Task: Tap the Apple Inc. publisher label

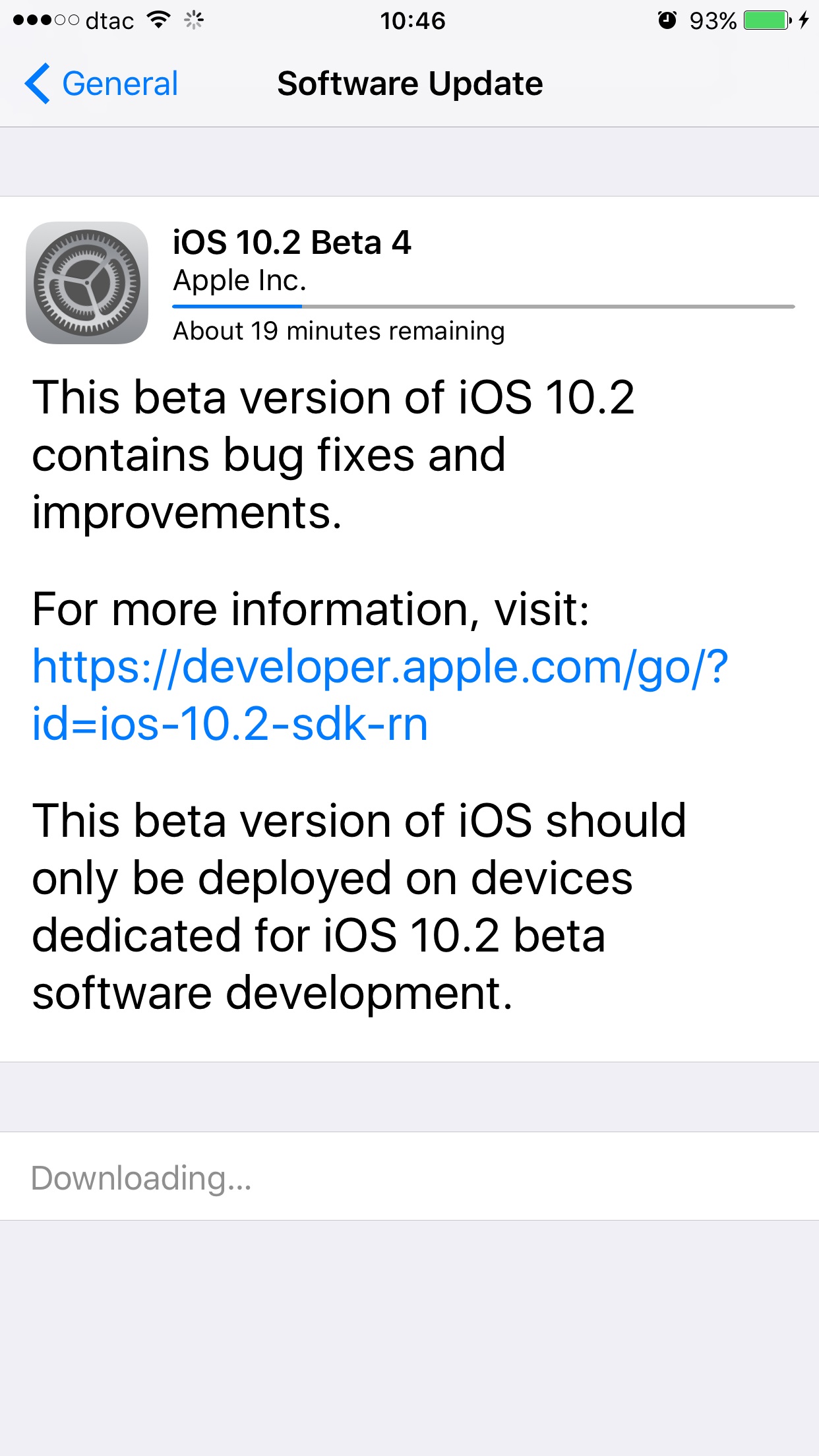Action: point(239,280)
